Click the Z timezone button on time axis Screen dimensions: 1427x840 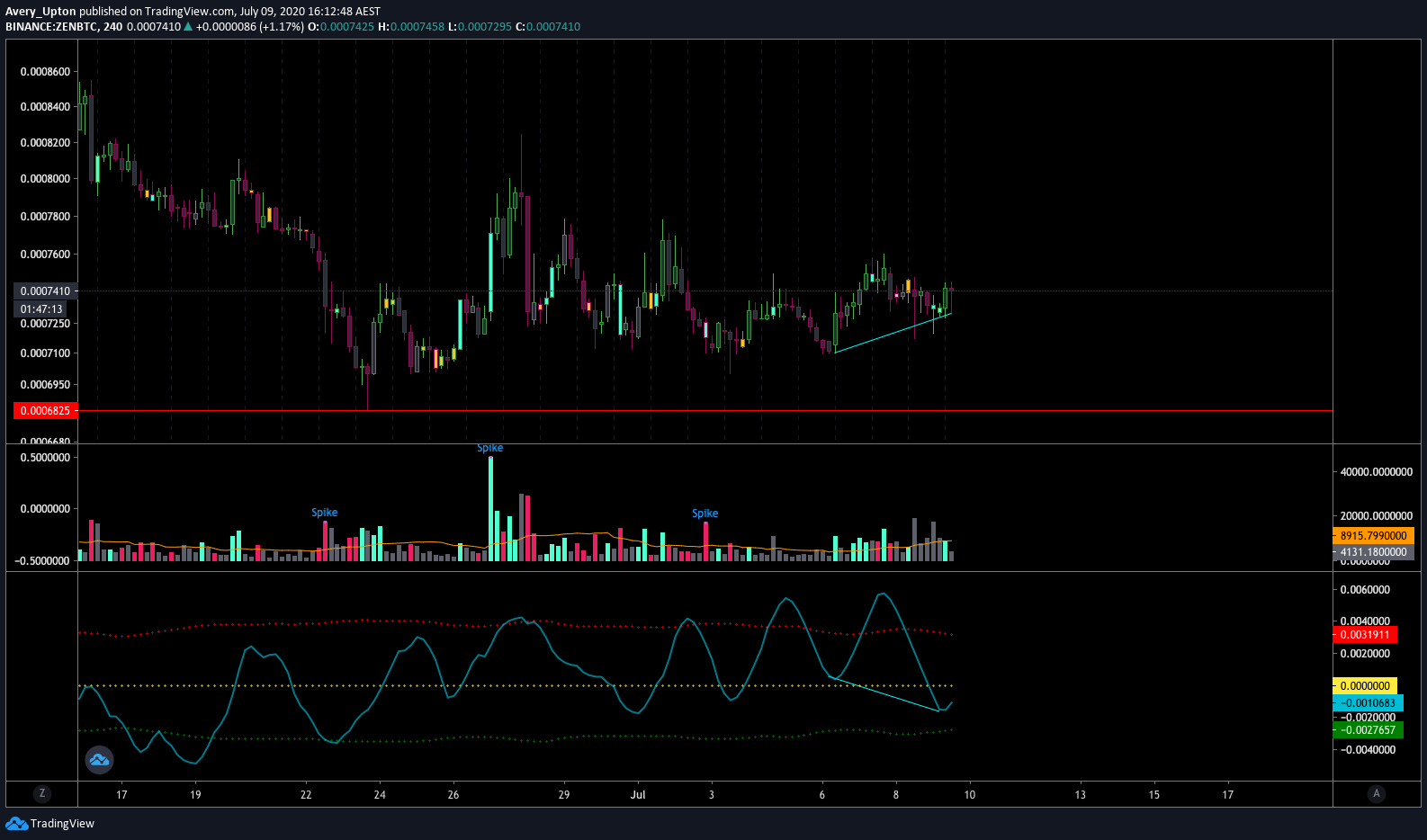click(41, 794)
